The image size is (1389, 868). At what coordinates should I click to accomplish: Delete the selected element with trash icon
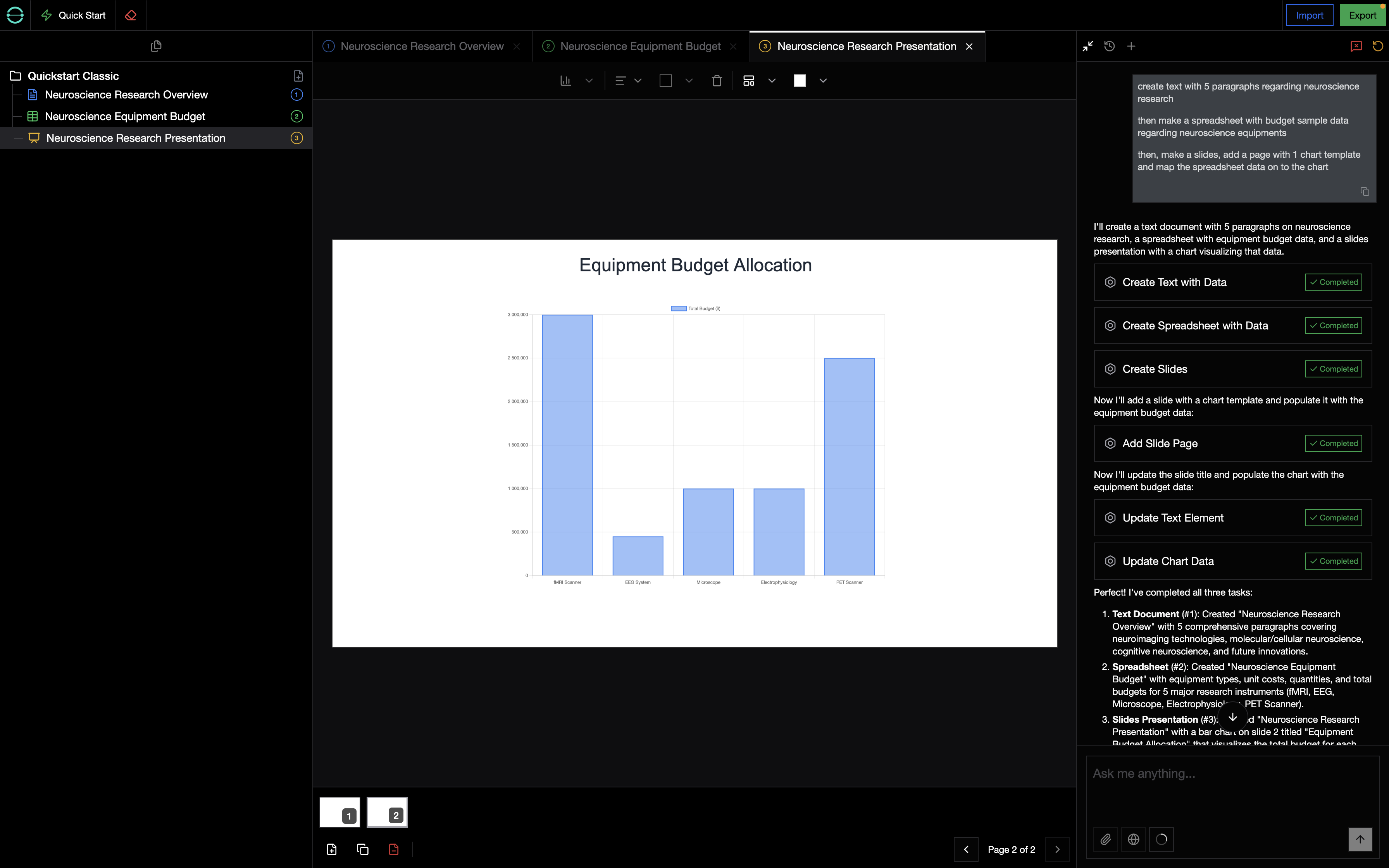point(717,80)
